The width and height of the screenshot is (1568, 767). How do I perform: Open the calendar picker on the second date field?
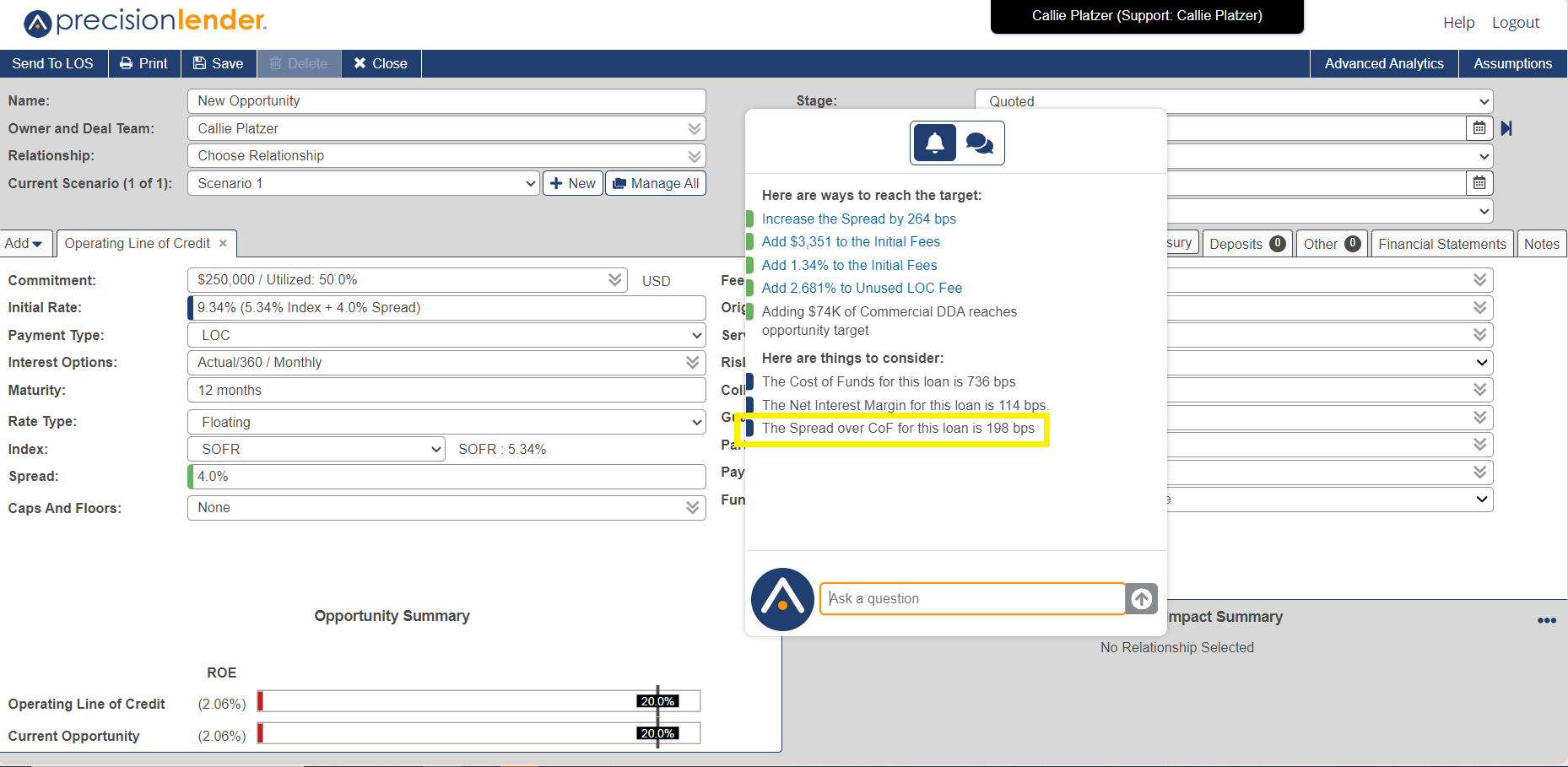(1479, 183)
